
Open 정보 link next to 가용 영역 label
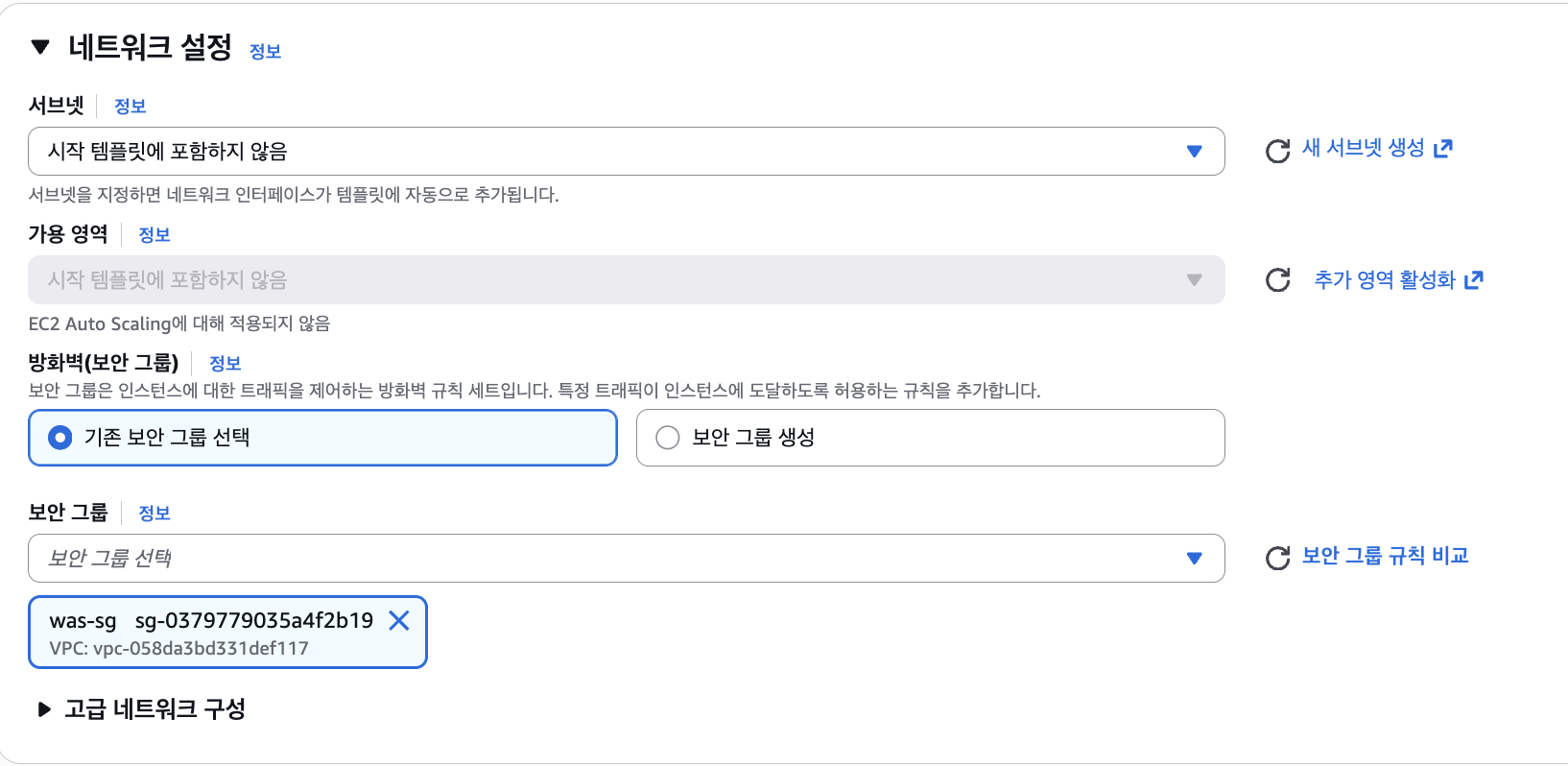point(154,235)
